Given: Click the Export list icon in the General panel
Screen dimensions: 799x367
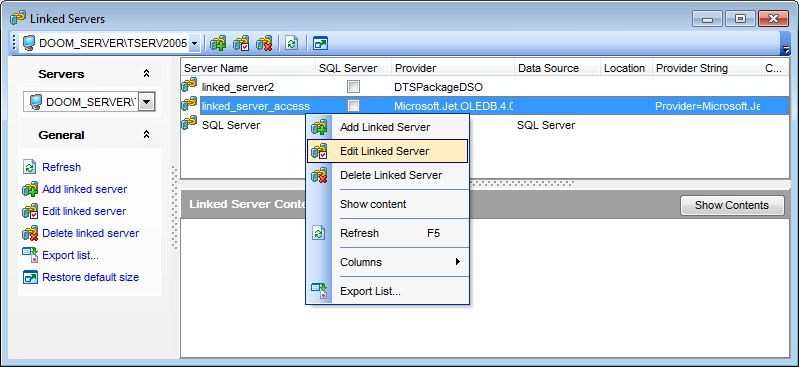Looking at the screenshot, I should (30, 255).
